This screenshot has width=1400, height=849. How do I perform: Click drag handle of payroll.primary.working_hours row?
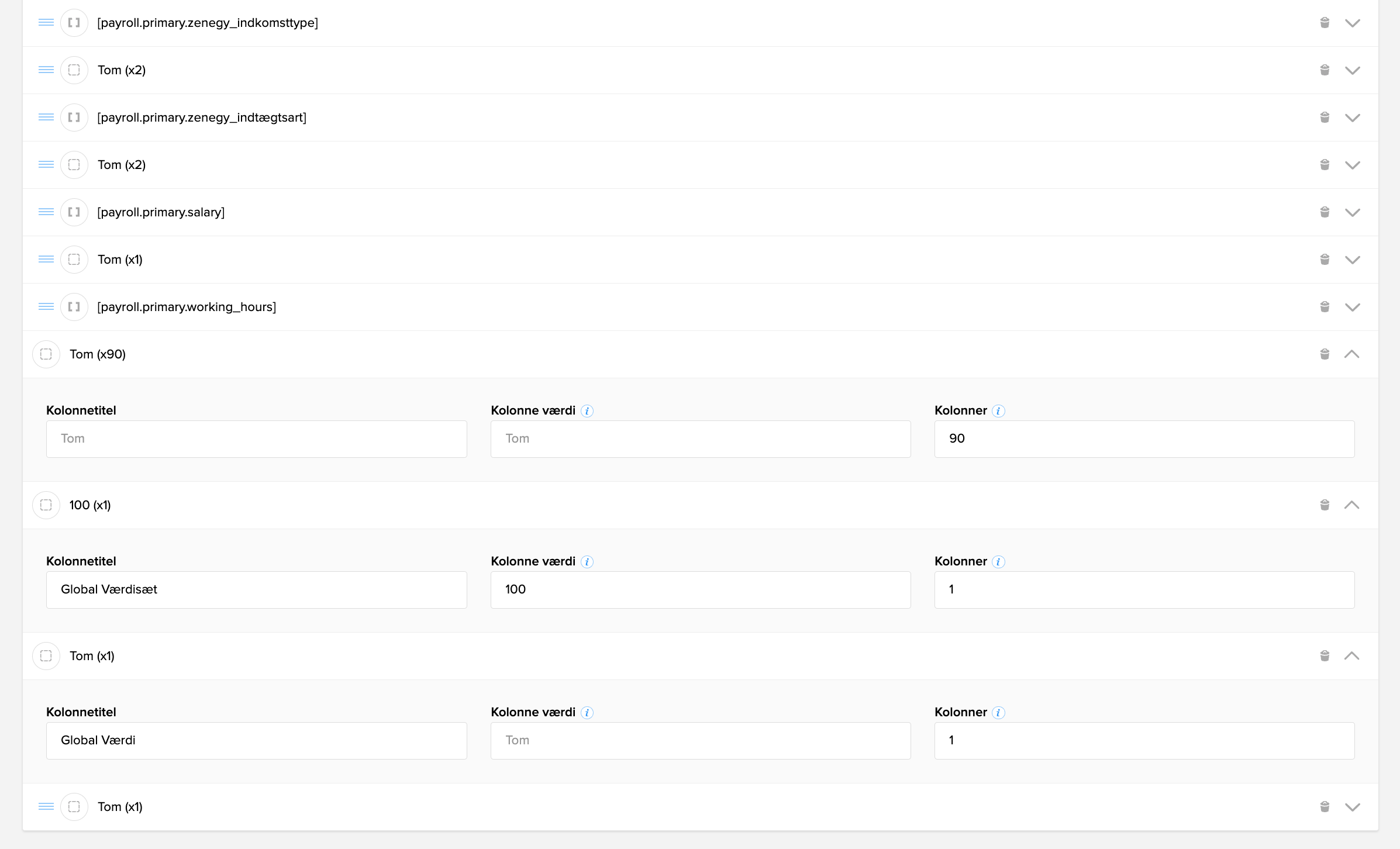pyautogui.click(x=46, y=307)
